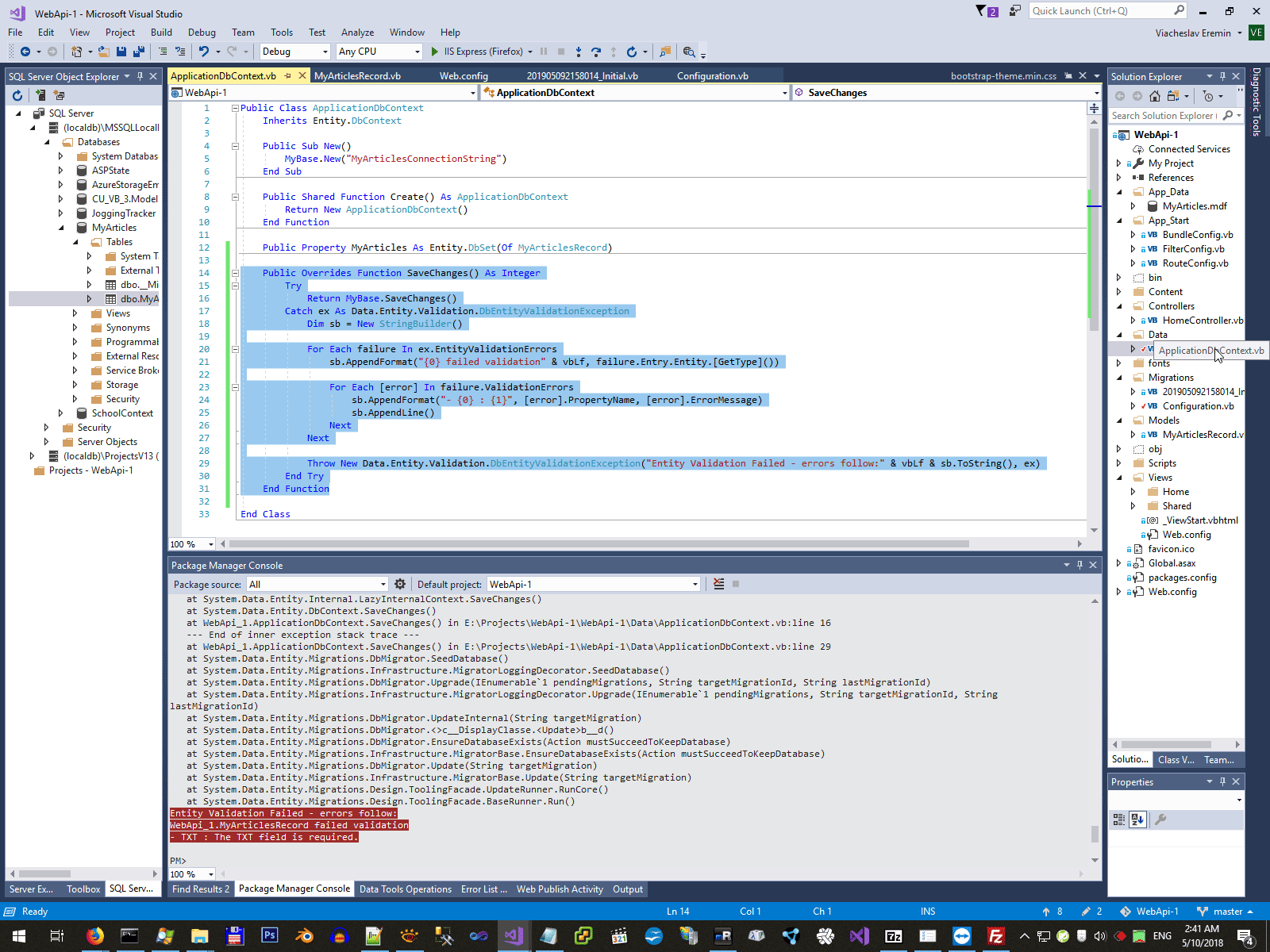Click the Step Into debug icon

click(x=579, y=52)
